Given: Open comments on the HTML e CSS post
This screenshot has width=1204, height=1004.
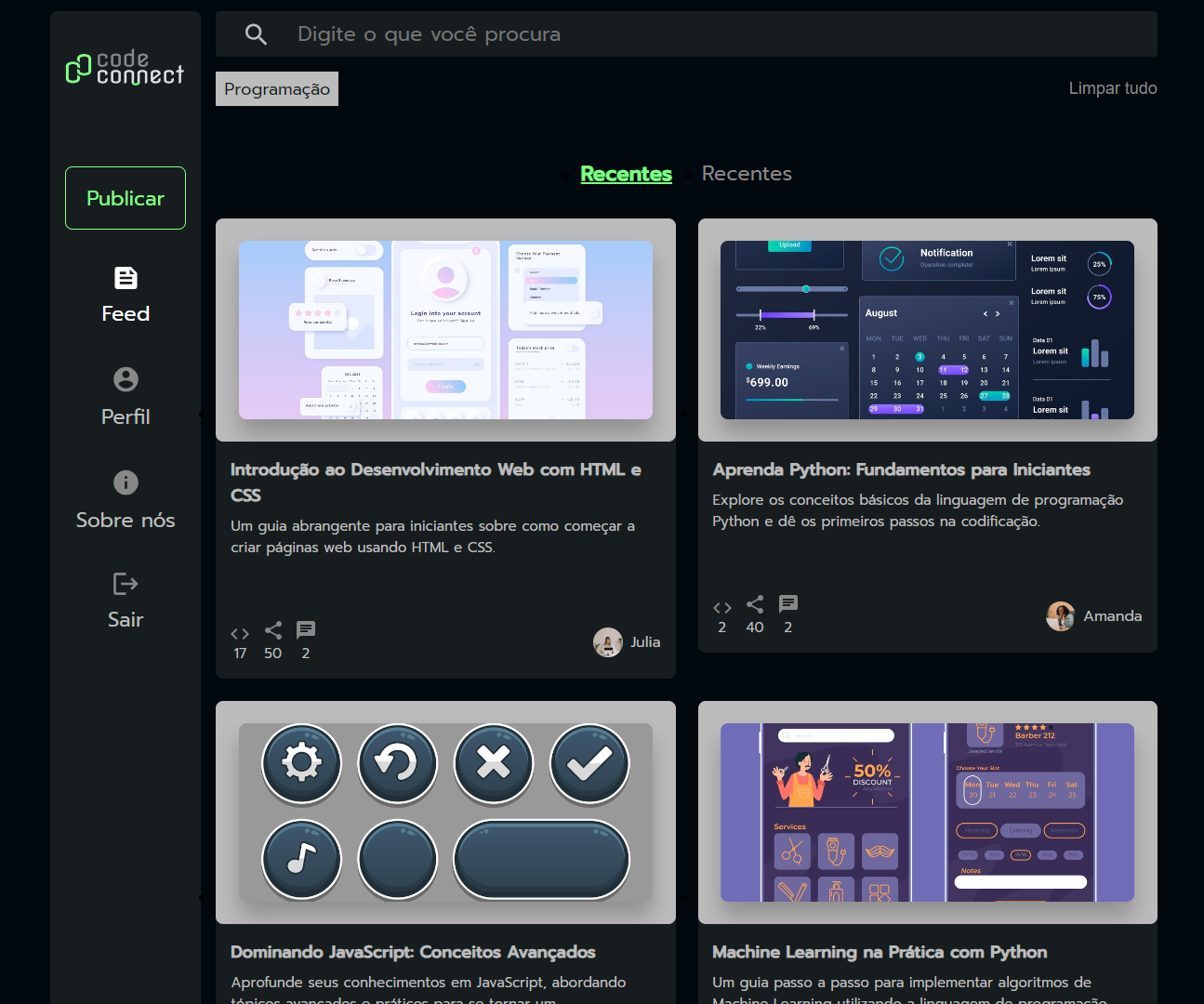Looking at the screenshot, I should (306, 630).
